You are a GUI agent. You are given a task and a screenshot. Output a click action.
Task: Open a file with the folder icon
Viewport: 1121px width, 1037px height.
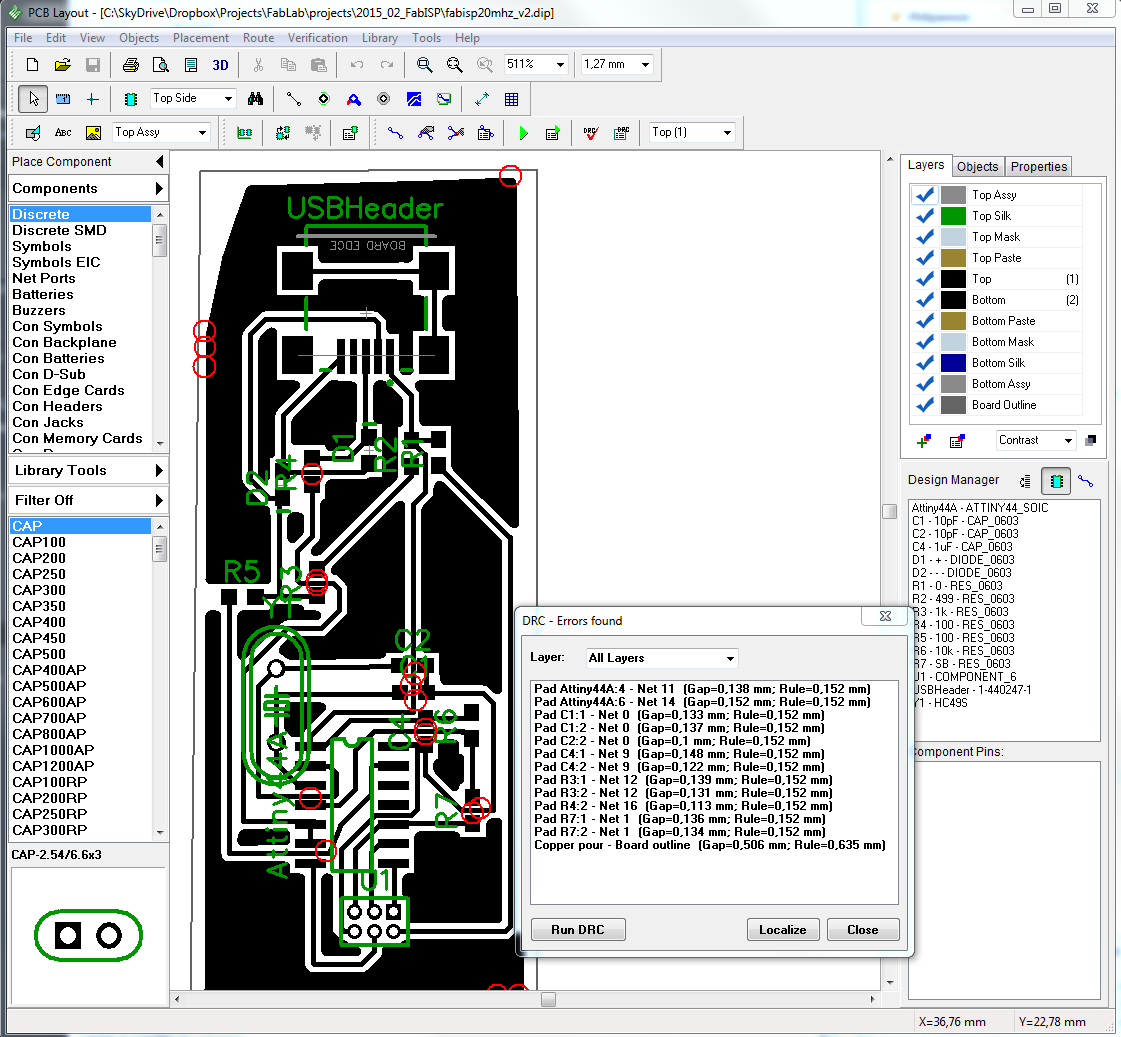pos(62,64)
